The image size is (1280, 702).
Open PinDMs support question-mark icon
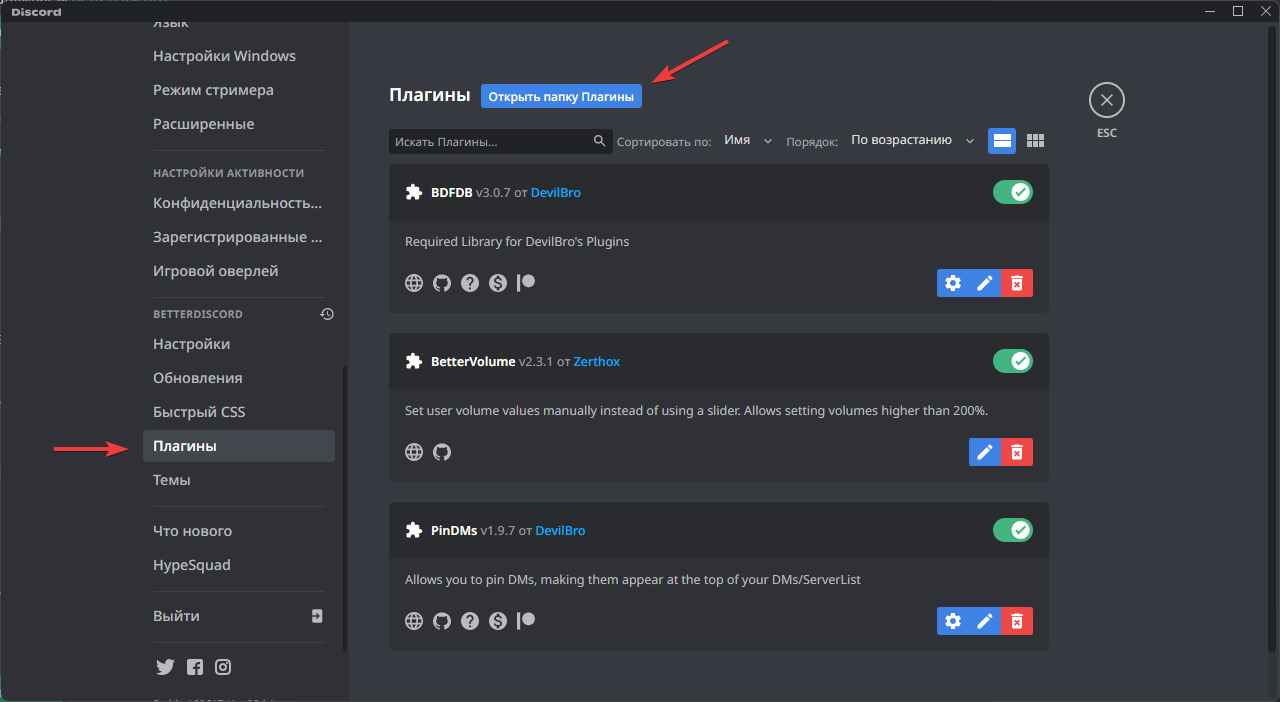tap(470, 621)
